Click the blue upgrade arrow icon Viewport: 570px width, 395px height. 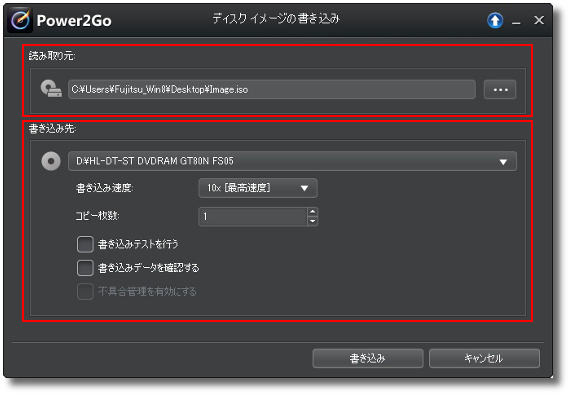[495, 20]
